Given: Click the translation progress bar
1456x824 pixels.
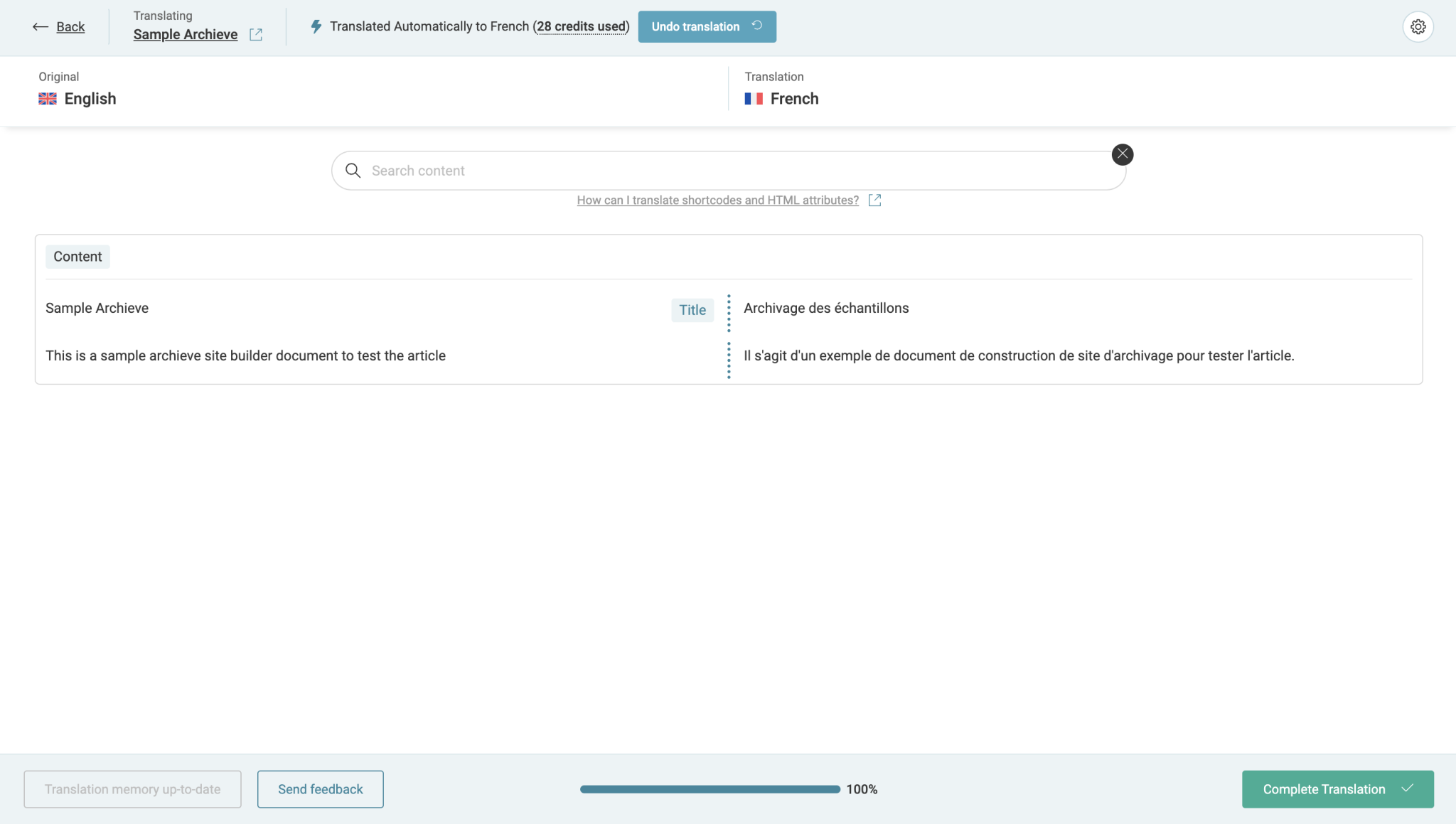Looking at the screenshot, I should (x=710, y=789).
